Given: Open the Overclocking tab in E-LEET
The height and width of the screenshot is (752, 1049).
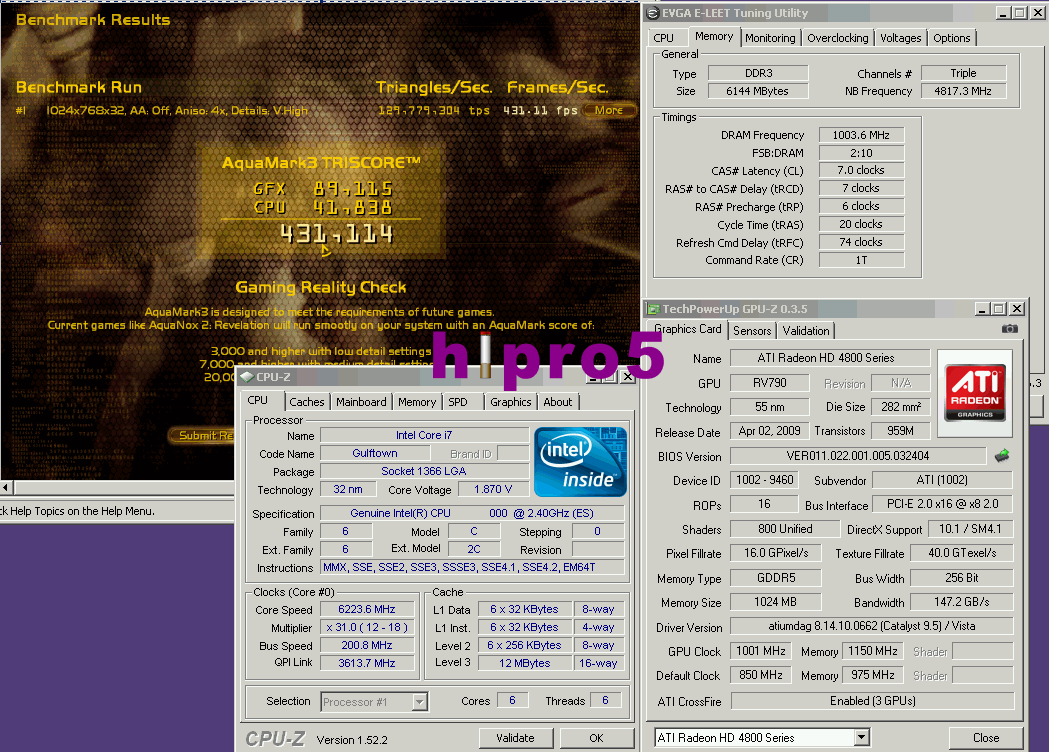Looking at the screenshot, I should 838,38.
